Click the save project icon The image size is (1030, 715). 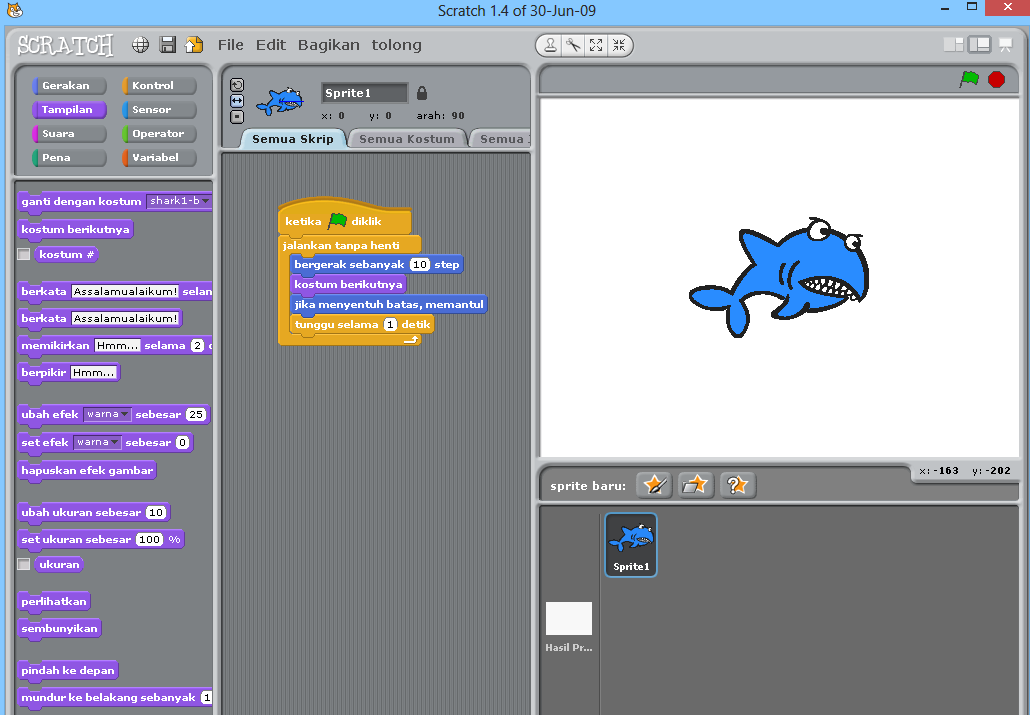click(167, 44)
